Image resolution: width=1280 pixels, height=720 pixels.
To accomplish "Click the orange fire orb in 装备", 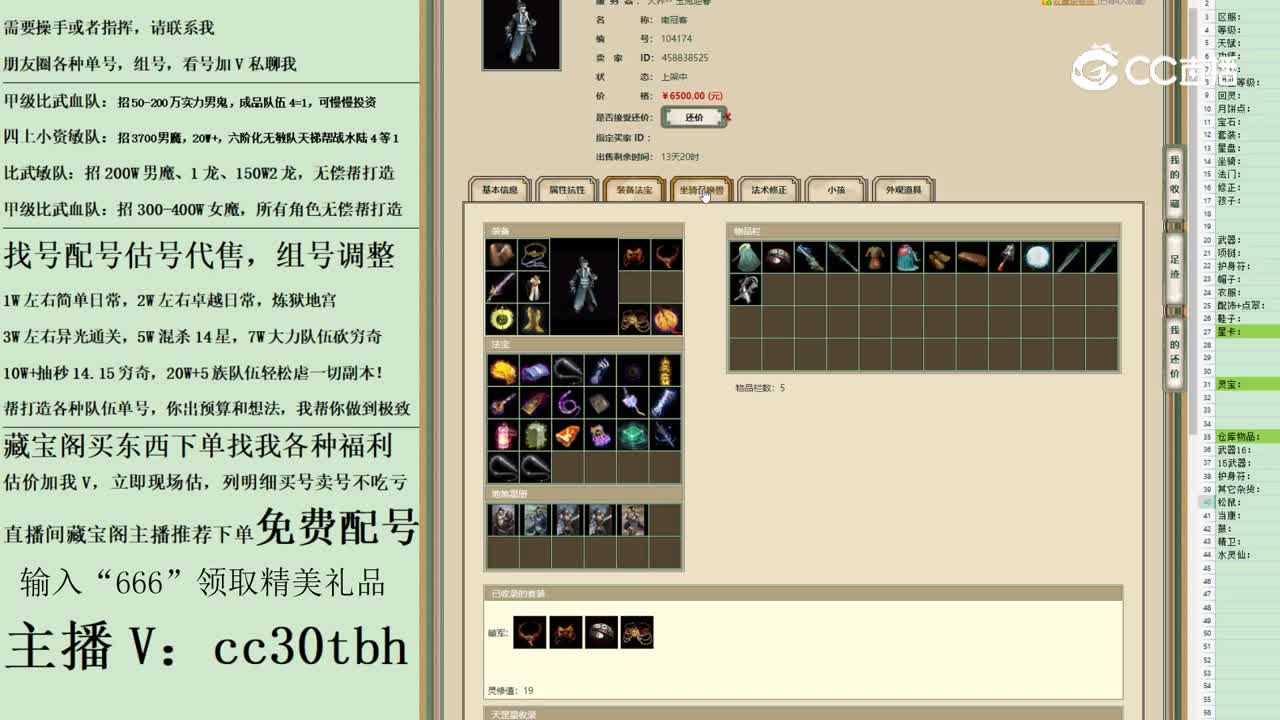I will point(666,320).
